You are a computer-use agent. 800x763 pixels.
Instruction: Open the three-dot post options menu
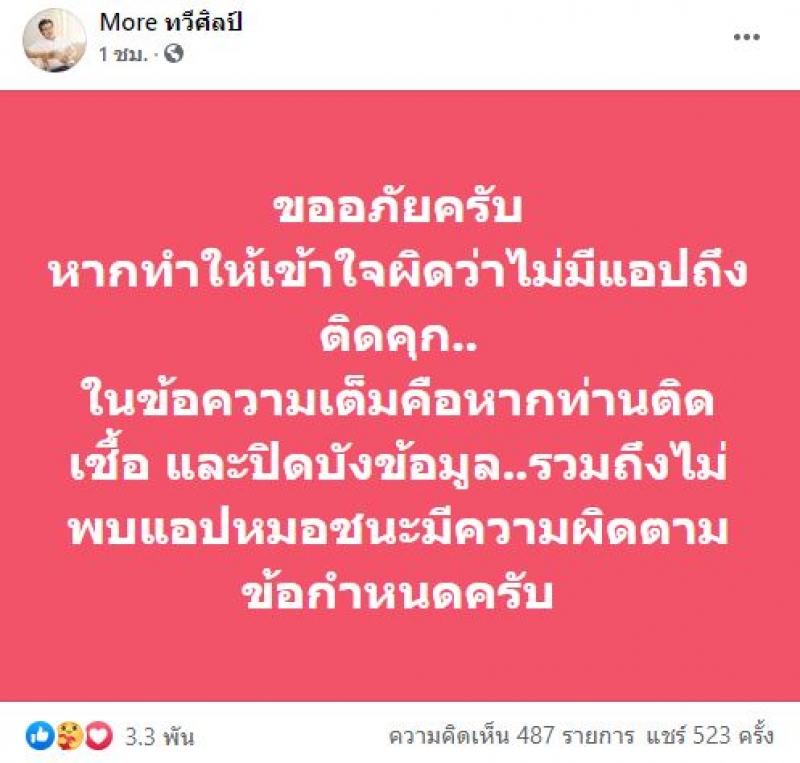pyautogui.click(x=747, y=37)
